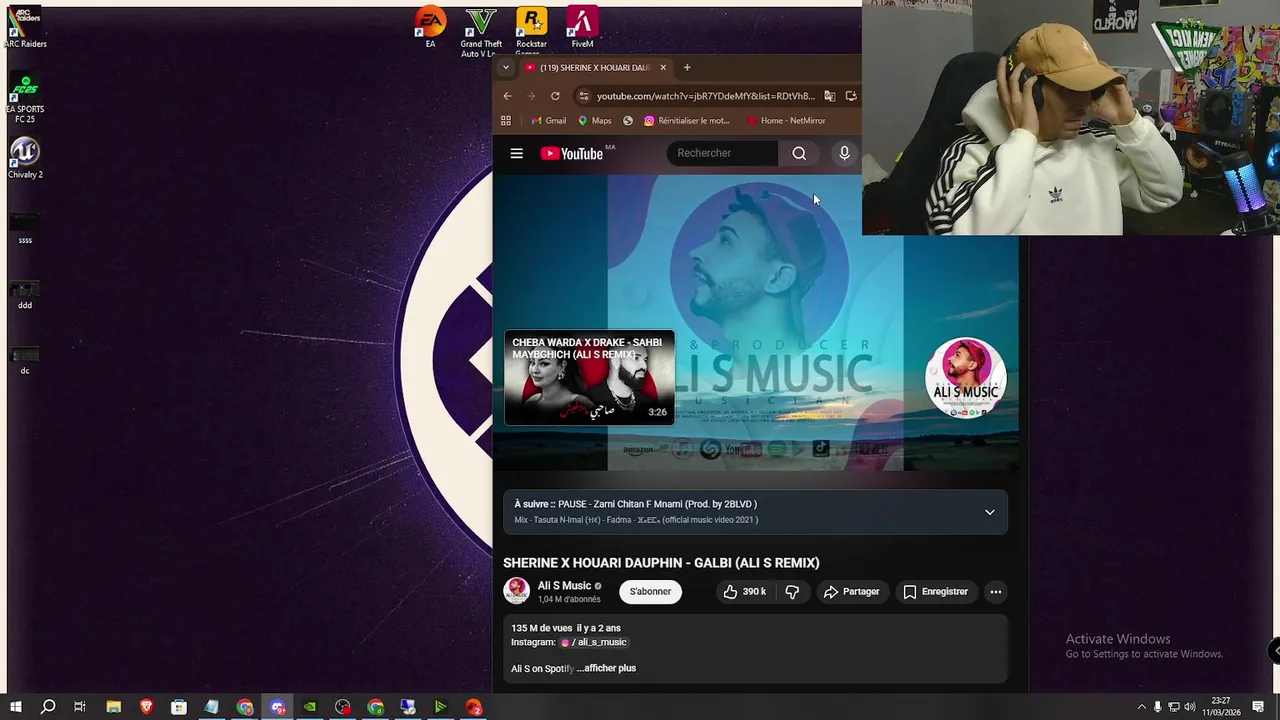Click the YouTube search magnifier button
This screenshot has height=720, width=1280.
click(799, 153)
